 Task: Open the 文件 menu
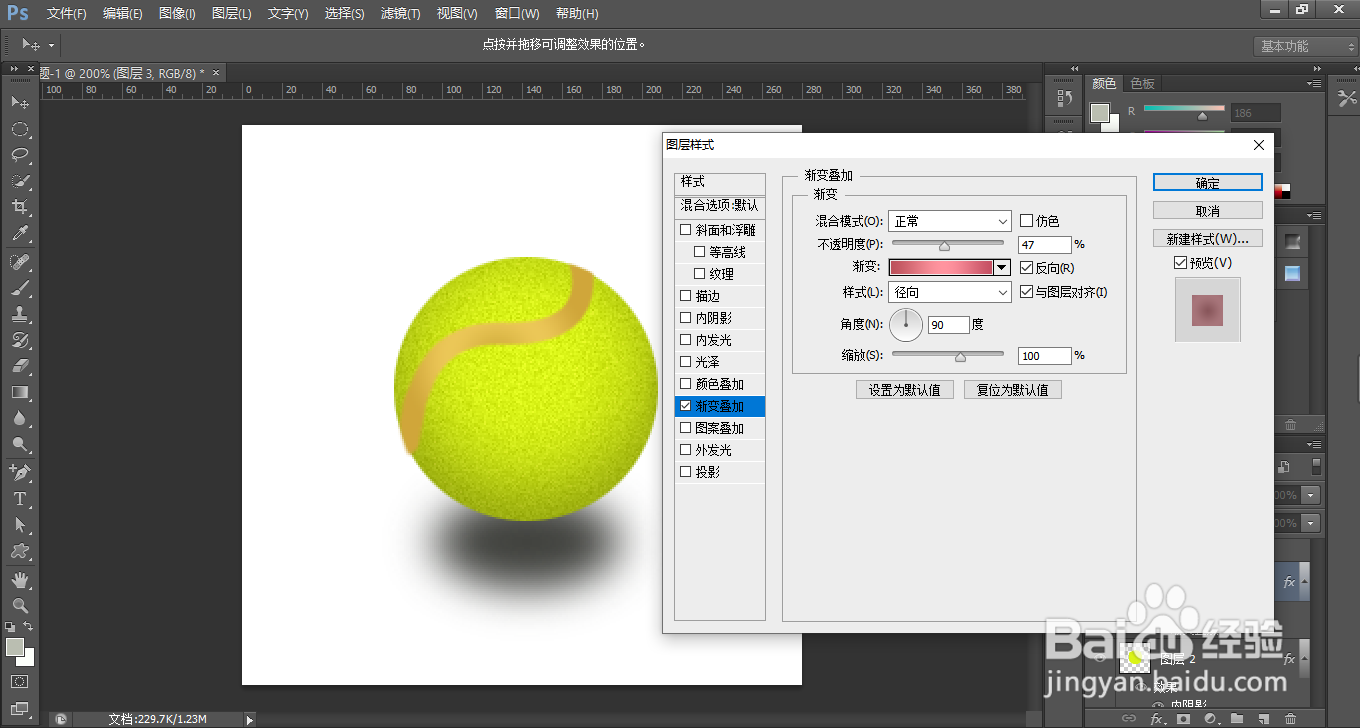pyautogui.click(x=66, y=14)
